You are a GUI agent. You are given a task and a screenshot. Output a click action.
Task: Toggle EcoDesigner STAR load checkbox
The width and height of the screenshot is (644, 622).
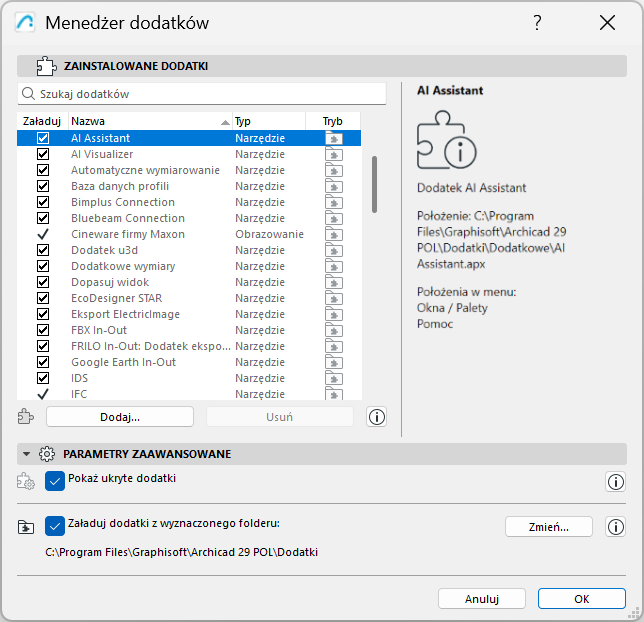click(43, 298)
